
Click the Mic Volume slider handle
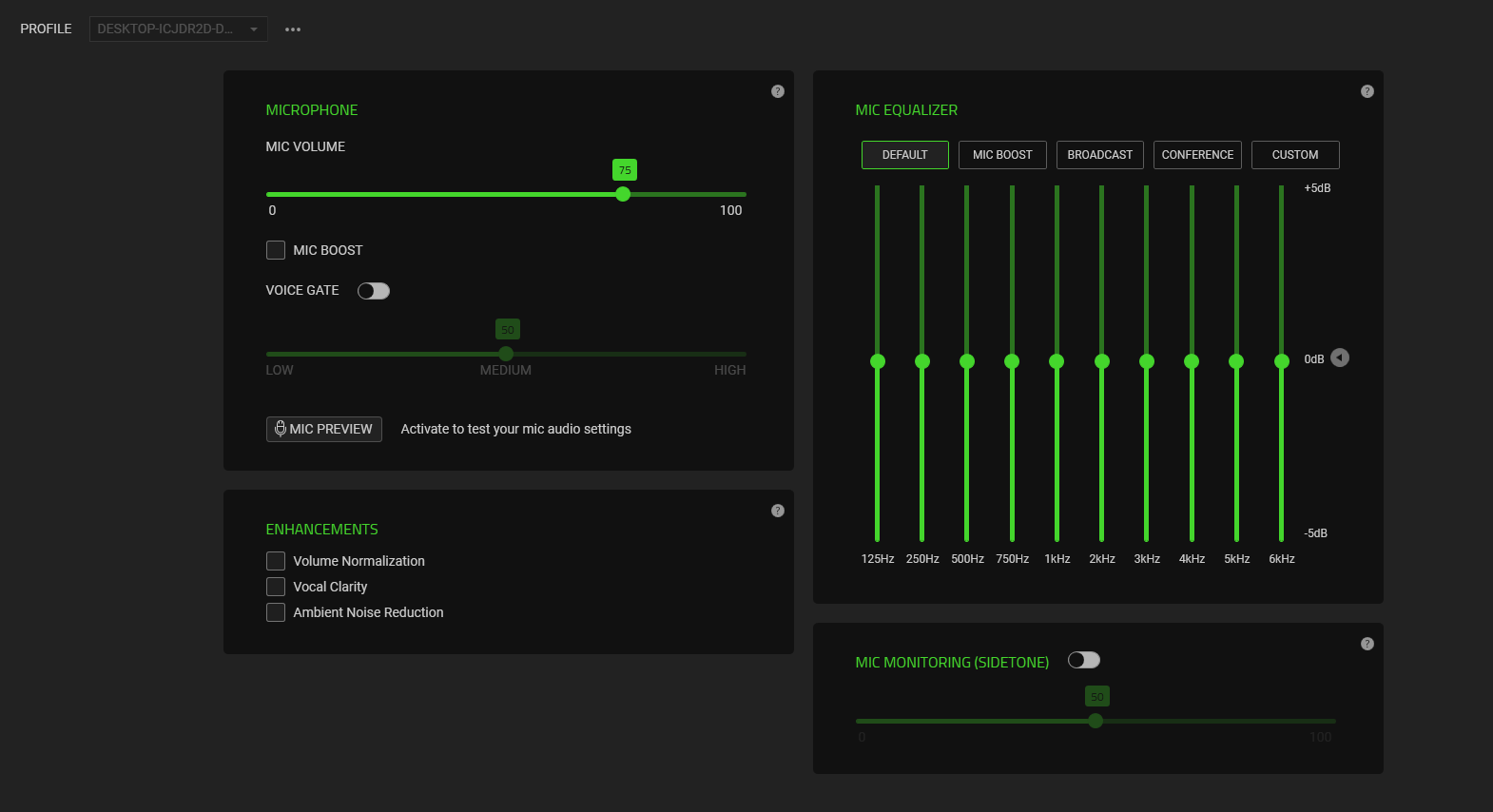(623, 194)
